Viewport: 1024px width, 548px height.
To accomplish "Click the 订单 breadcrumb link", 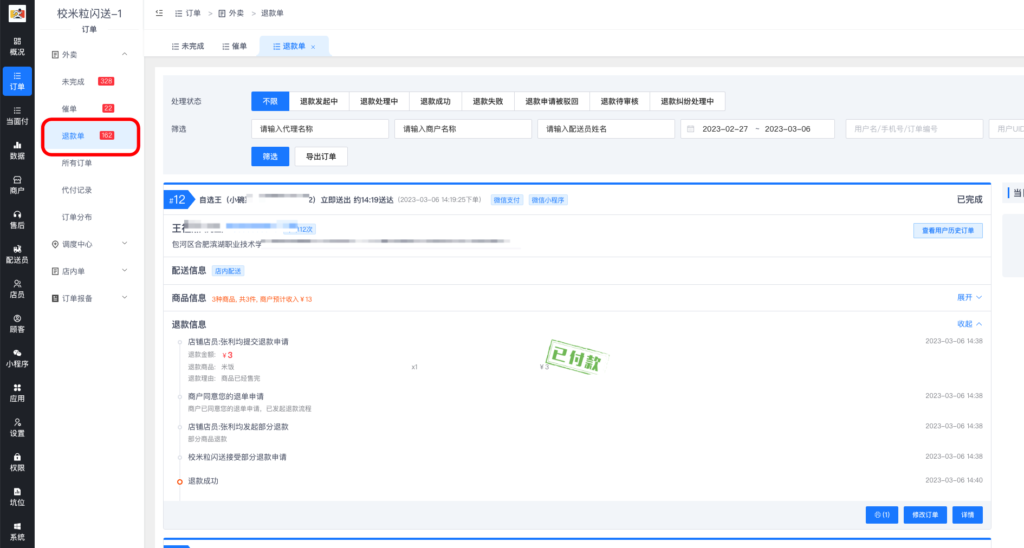I will click(x=188, y=13).
